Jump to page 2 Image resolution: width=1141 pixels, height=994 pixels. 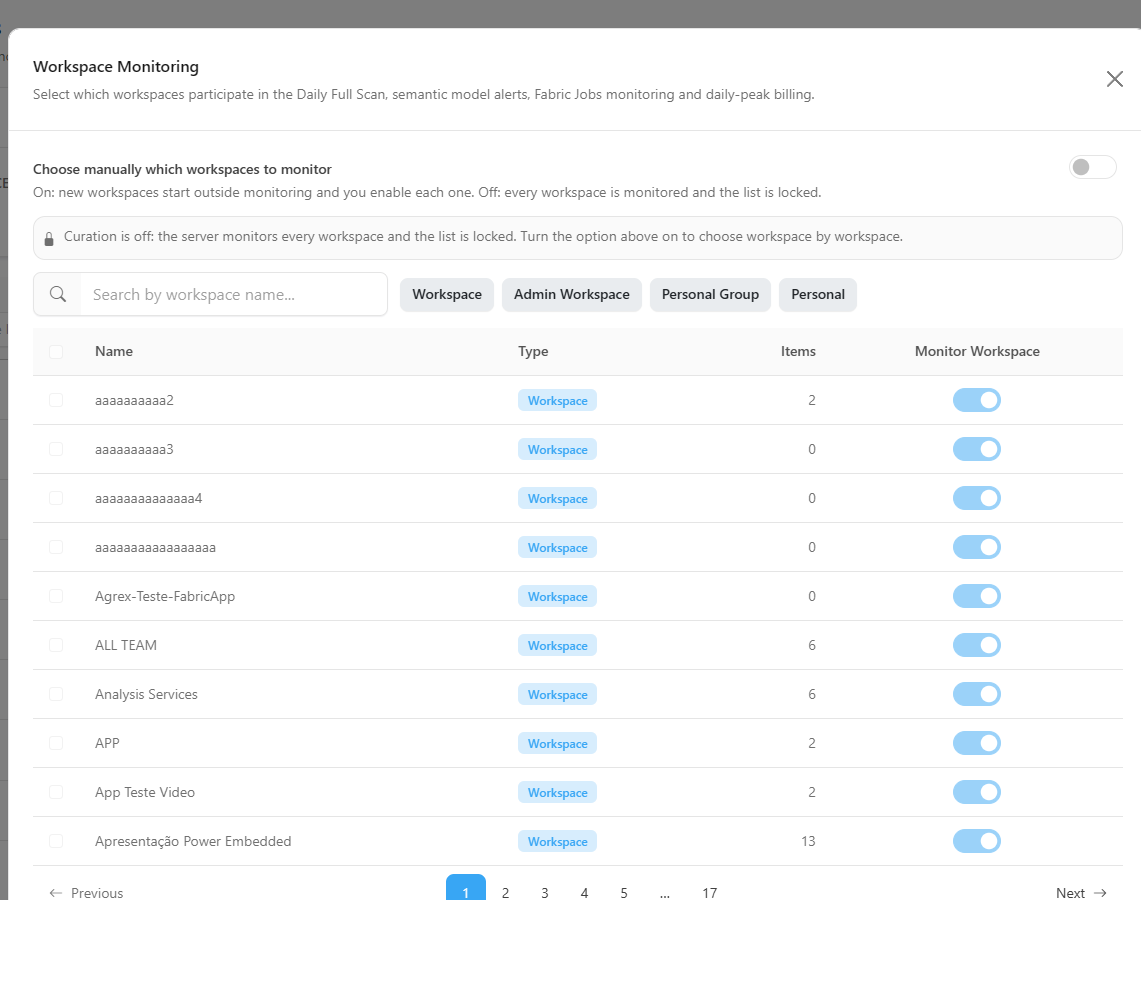click(x=505, y=893)
